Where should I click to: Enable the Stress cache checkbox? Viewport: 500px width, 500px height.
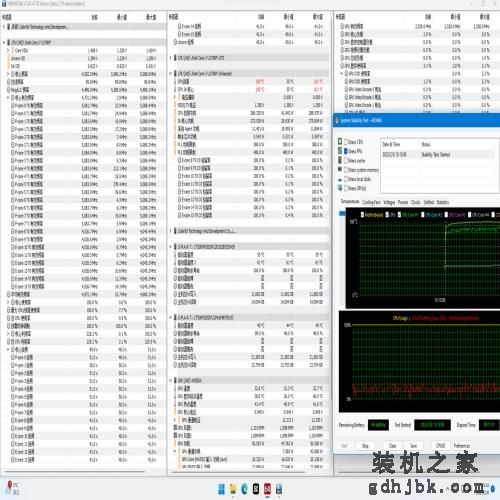click(346, 161)
